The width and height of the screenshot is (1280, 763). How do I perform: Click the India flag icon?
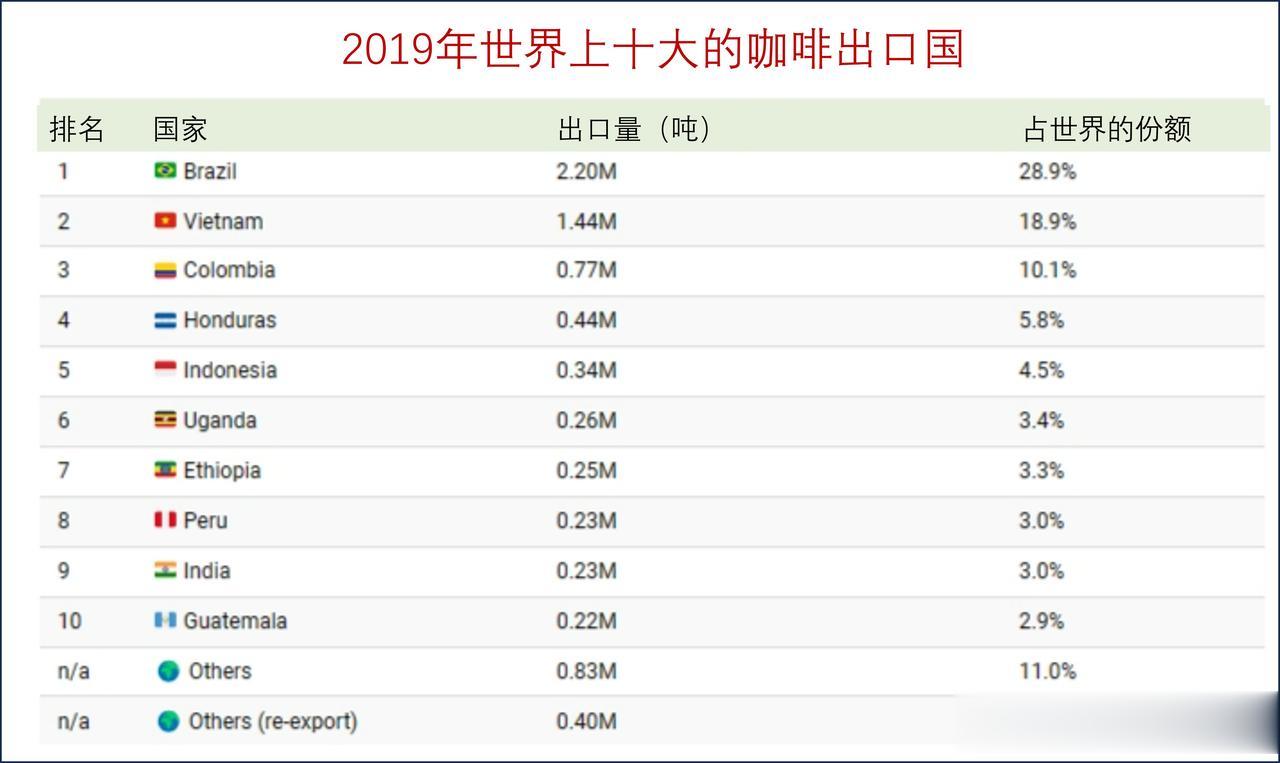coord(165,570)
